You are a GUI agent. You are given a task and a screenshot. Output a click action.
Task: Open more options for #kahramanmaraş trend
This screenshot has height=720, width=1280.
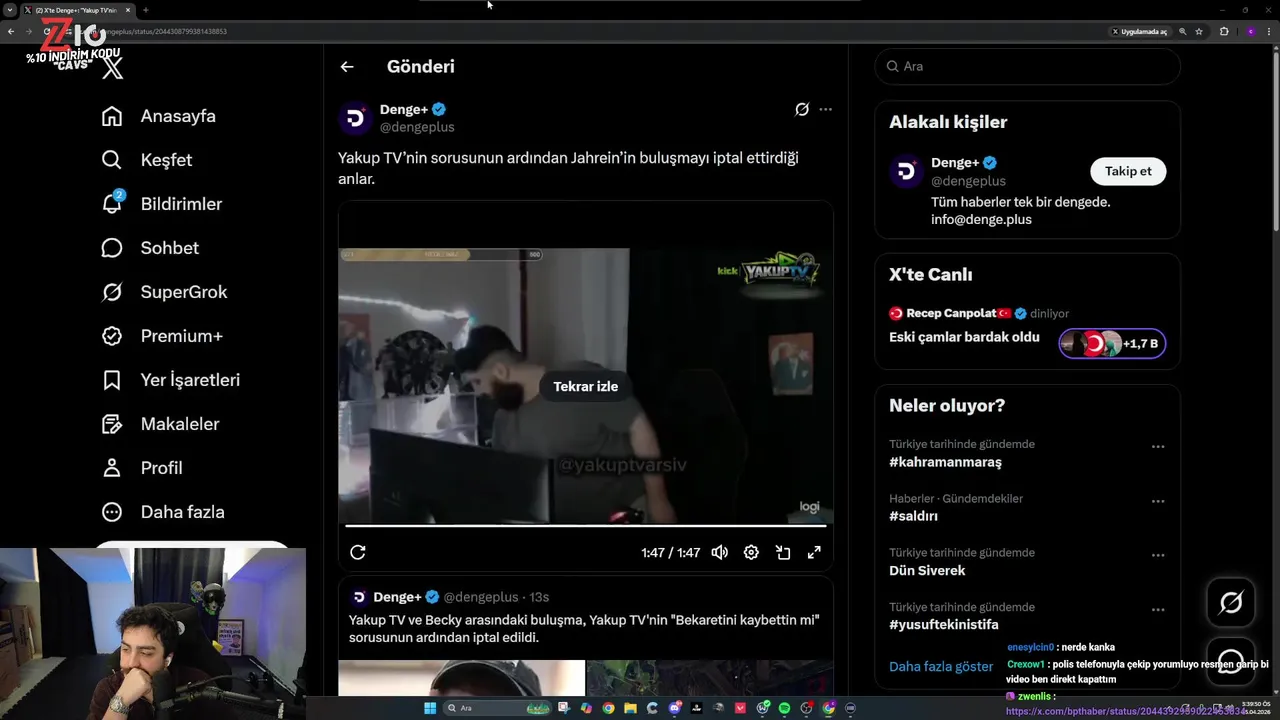1158,447
